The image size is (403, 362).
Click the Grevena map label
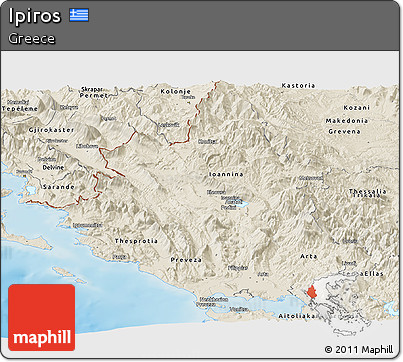[x=344, y=131]
